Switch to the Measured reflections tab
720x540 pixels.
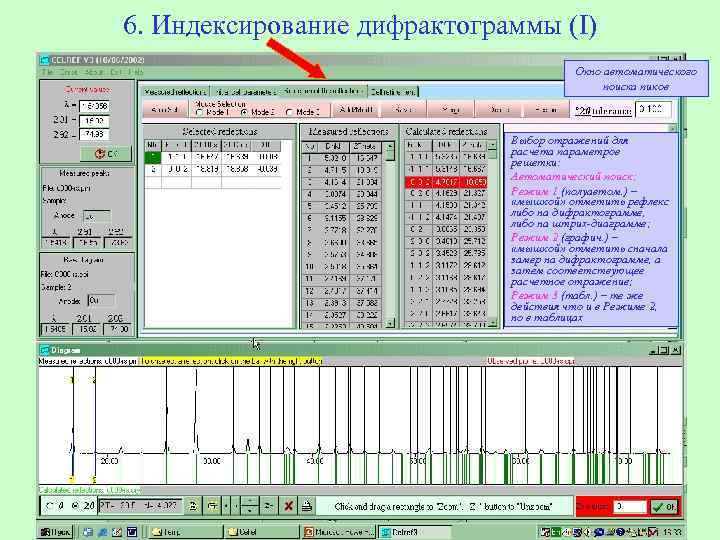coord(175,92)
